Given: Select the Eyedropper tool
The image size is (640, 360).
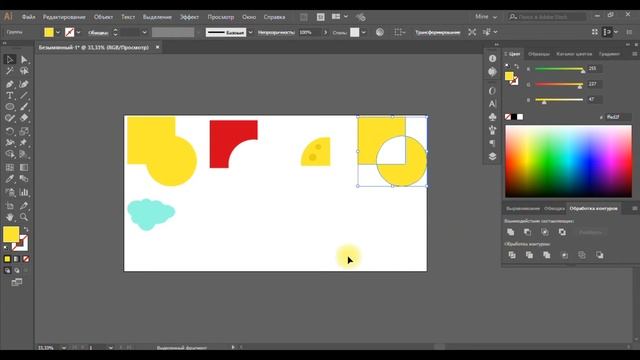Looking at the screenshot, I should [x=10, y=179].
